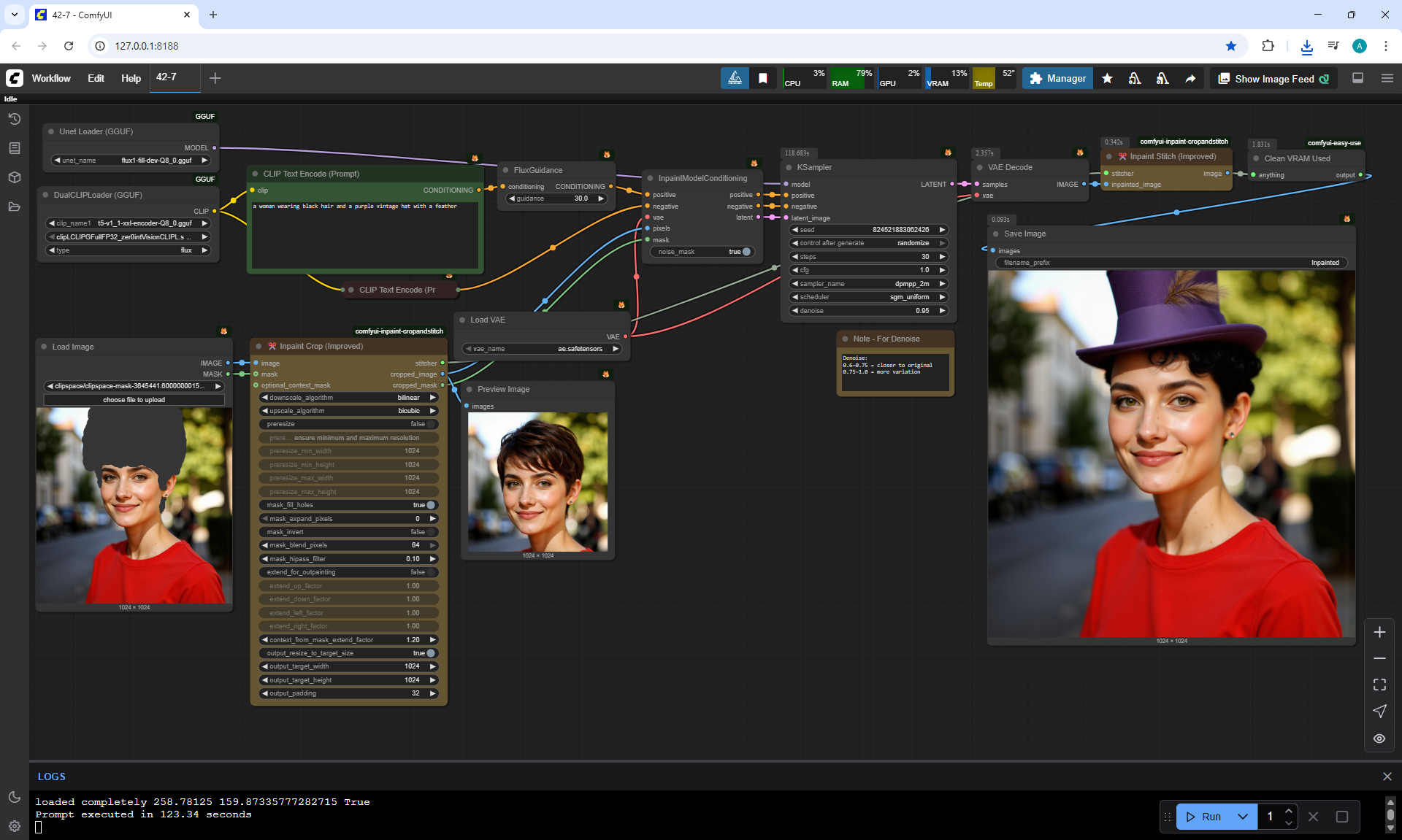Click the star favorites icon beside Manager
The height and width of the screenshot is (840, 1402).
tap(1107, 78)
